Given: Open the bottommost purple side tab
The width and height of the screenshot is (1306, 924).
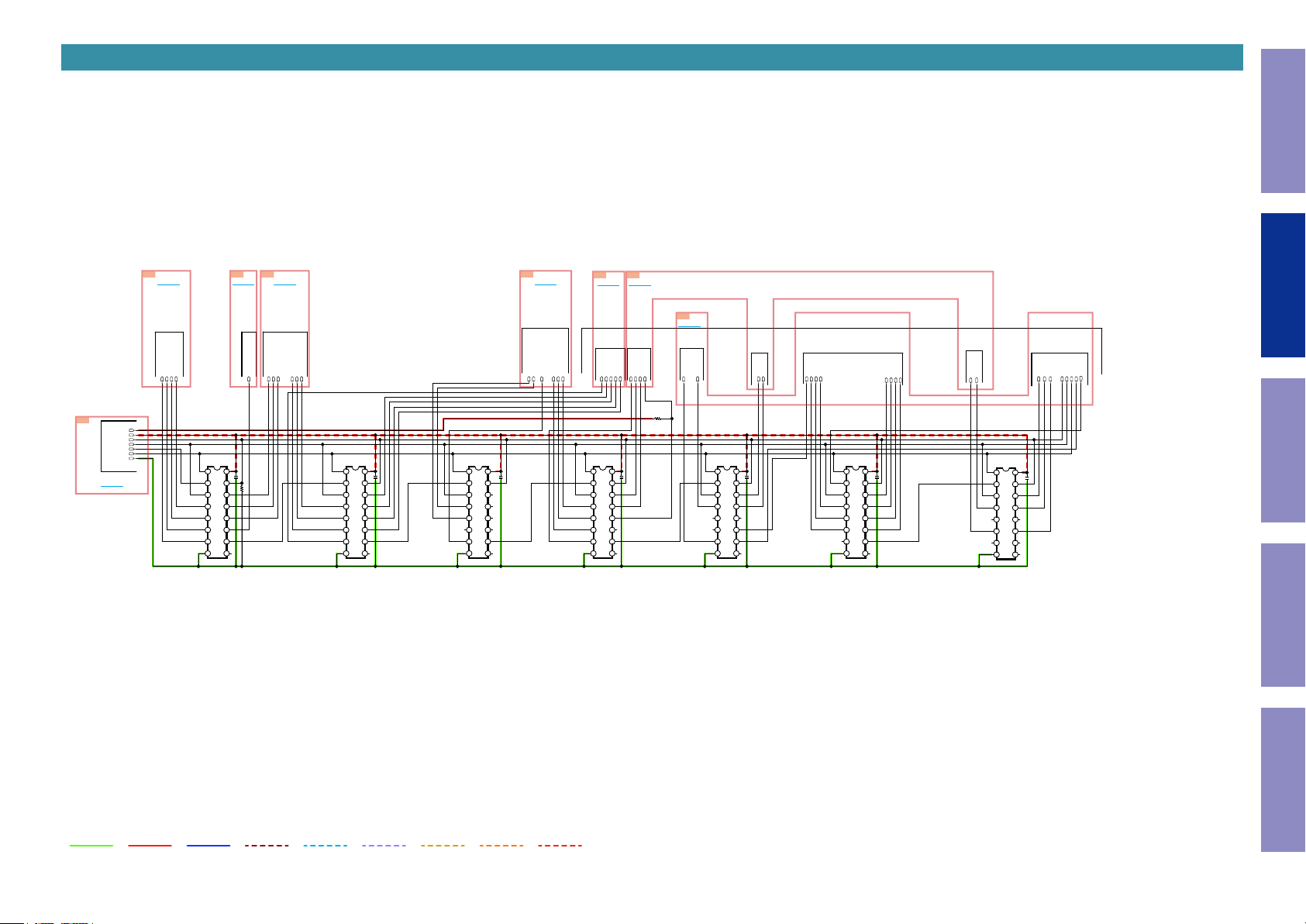Looking at the screenshot, I should [1283, 780].
